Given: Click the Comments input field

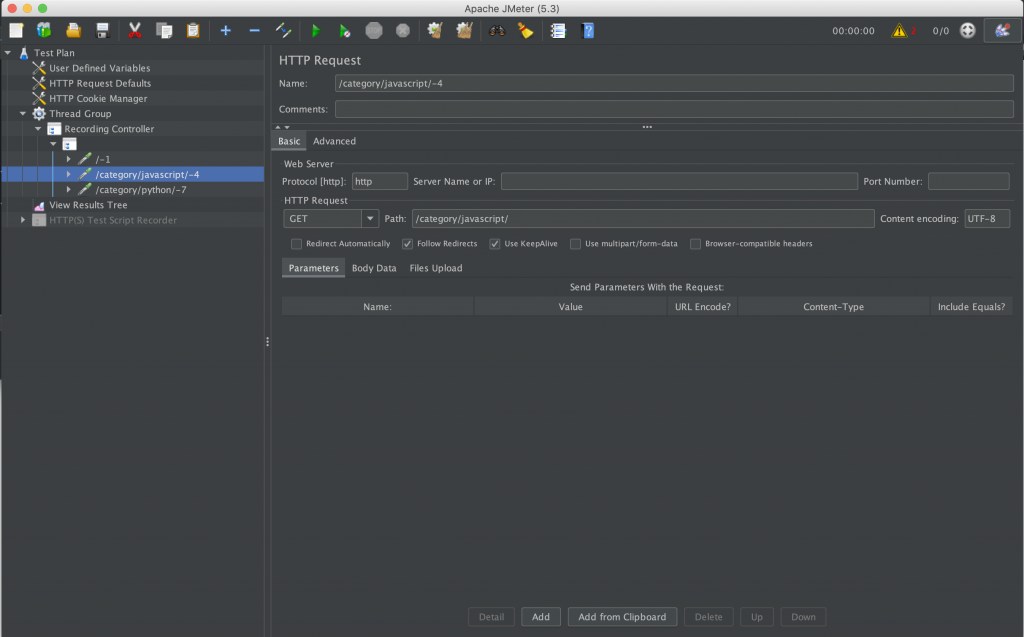Looking at the screenshot, I should tap(674, 109).
